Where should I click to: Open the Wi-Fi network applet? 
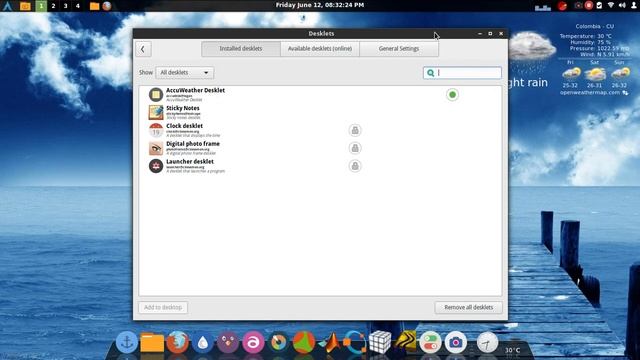pos(611,5)
